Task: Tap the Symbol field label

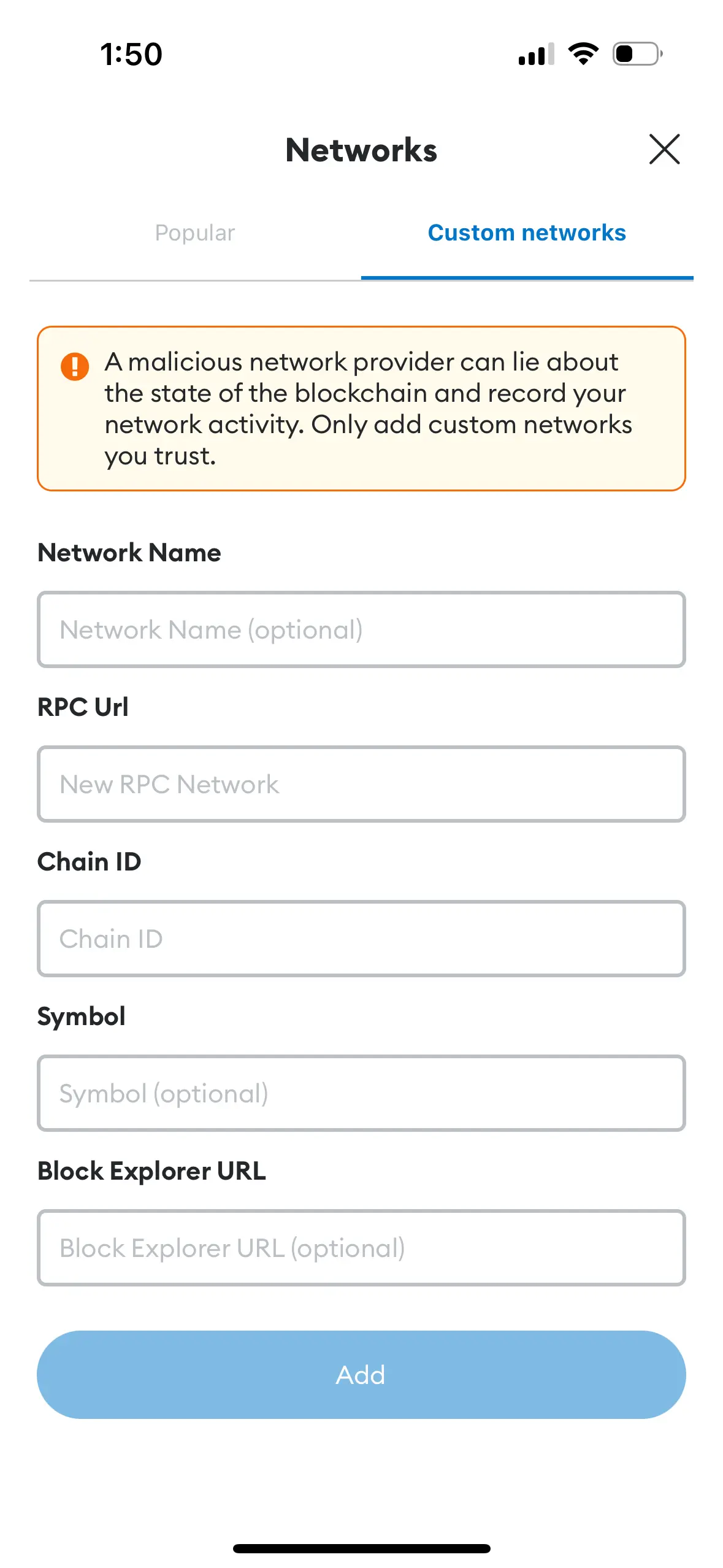Action: pyautogui.click(x=81, y=1017)
